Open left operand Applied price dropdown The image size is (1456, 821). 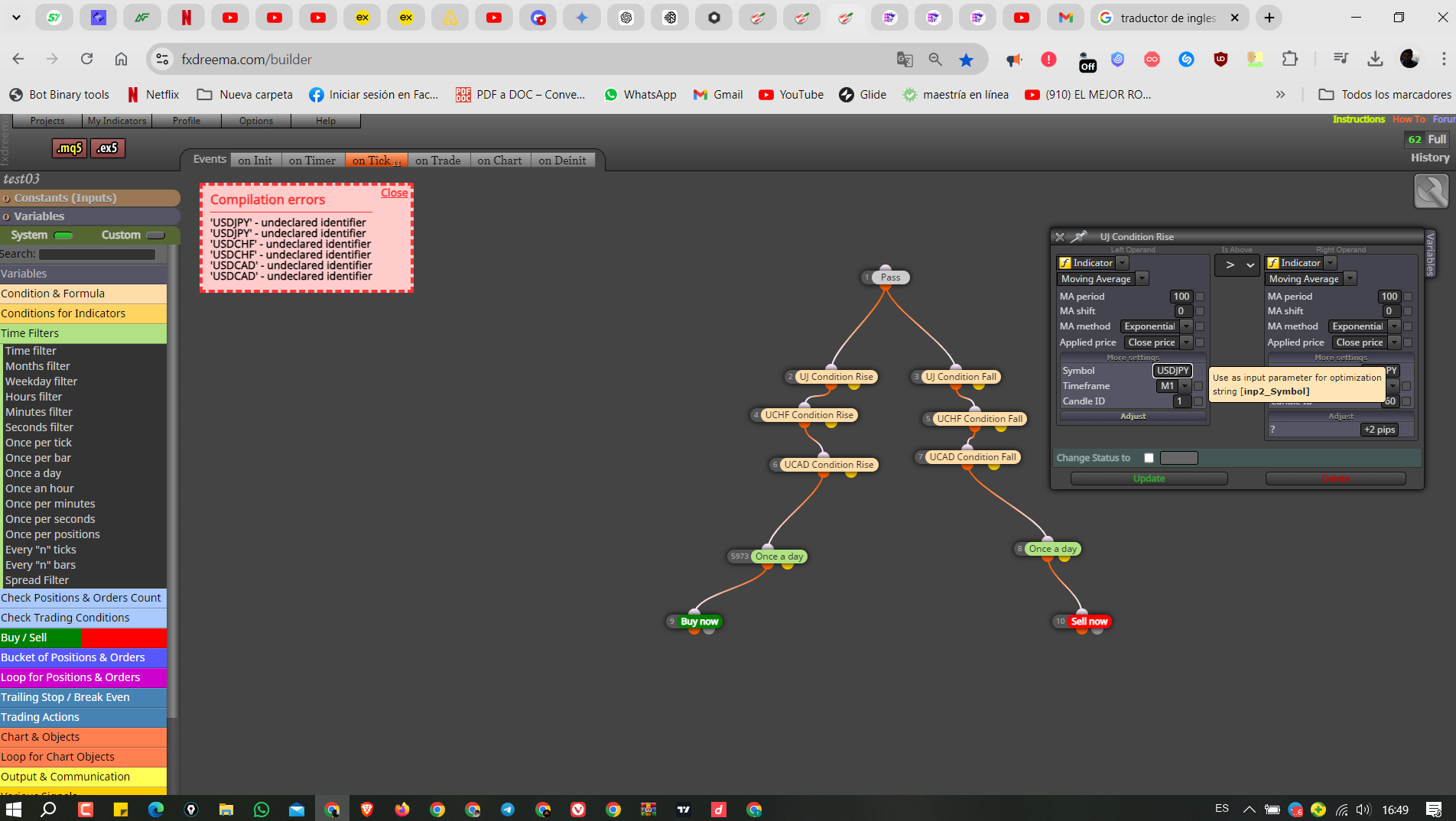(1186, 342)
